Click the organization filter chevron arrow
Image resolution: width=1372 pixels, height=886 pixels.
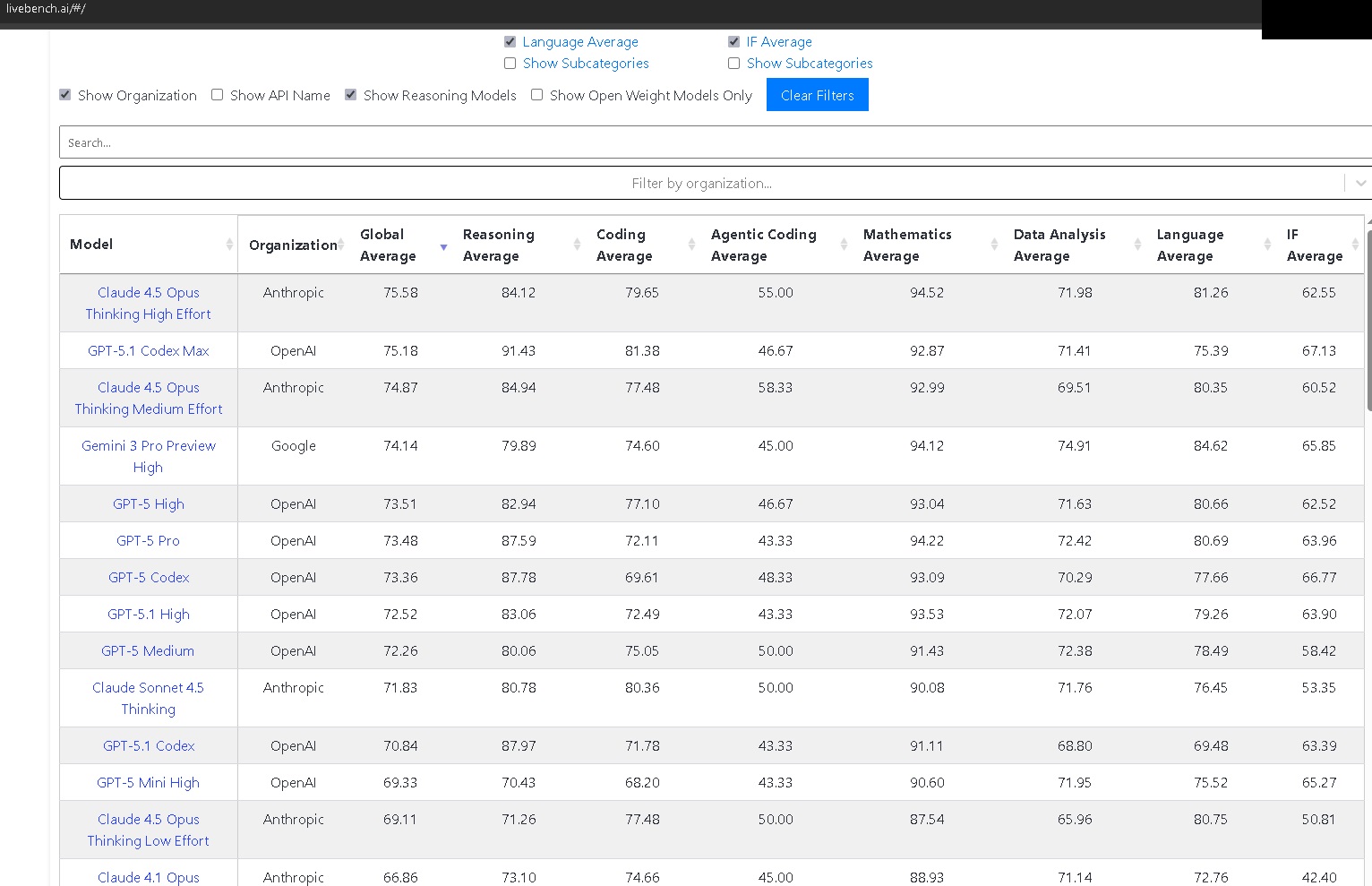[1360, 184]
